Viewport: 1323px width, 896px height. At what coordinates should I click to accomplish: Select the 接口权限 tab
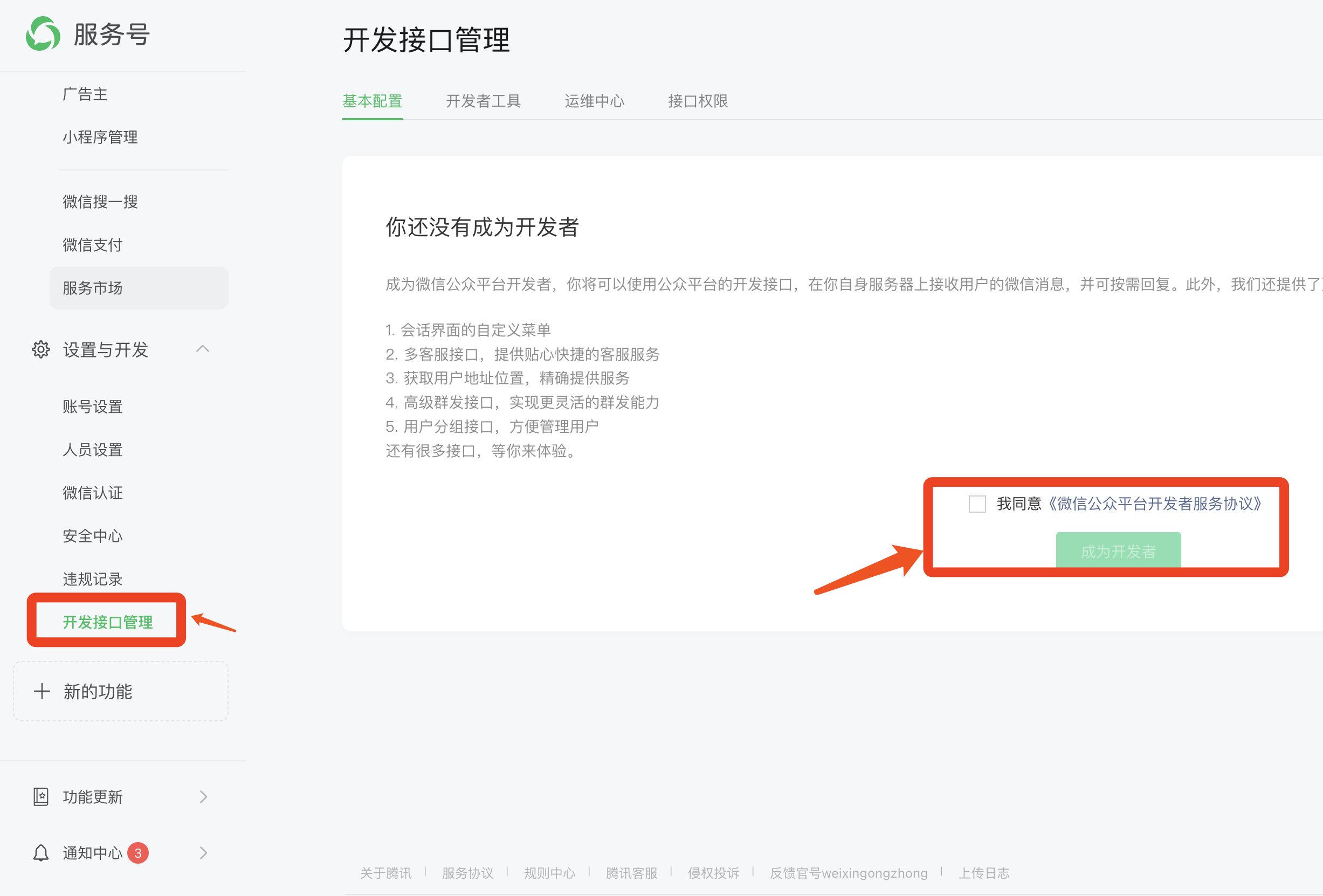[x=698, y=101]
